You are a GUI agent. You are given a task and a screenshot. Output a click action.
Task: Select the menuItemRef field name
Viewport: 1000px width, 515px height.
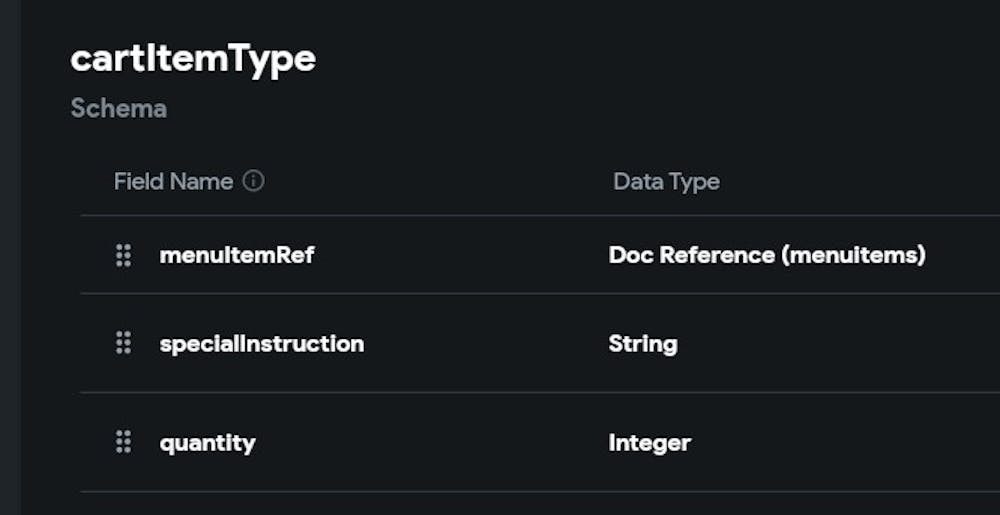pyautogui.click(x=237, y=255)
